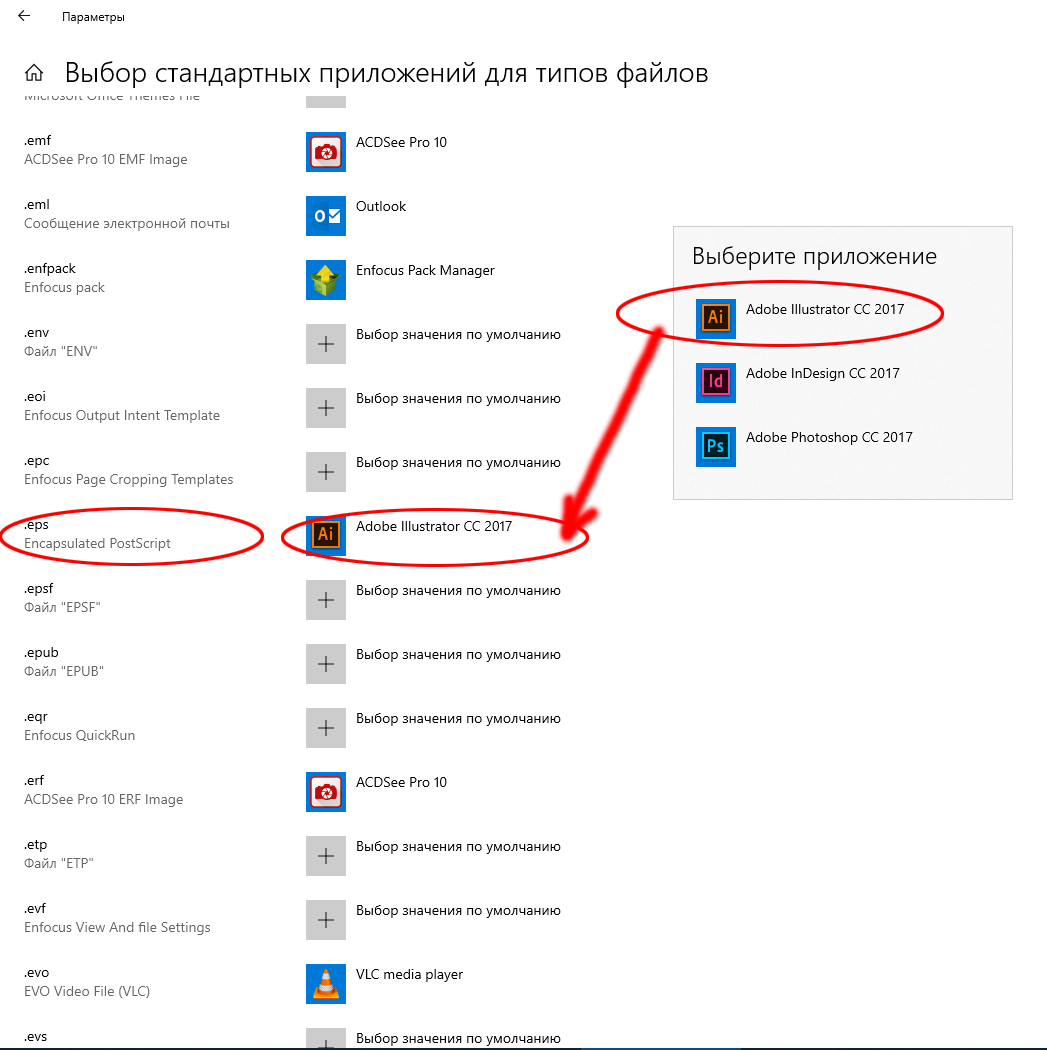Click 'EVO Video File (VLC)' description
The width and height of the screenshot is (1047, 1050).
click(x=87, y=991)
